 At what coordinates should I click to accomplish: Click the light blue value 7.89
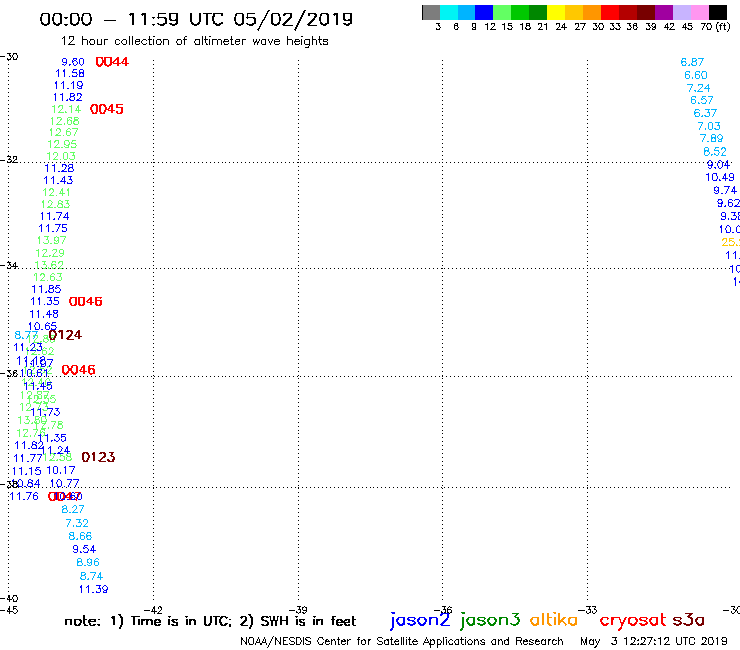click(x=711, y=138)
